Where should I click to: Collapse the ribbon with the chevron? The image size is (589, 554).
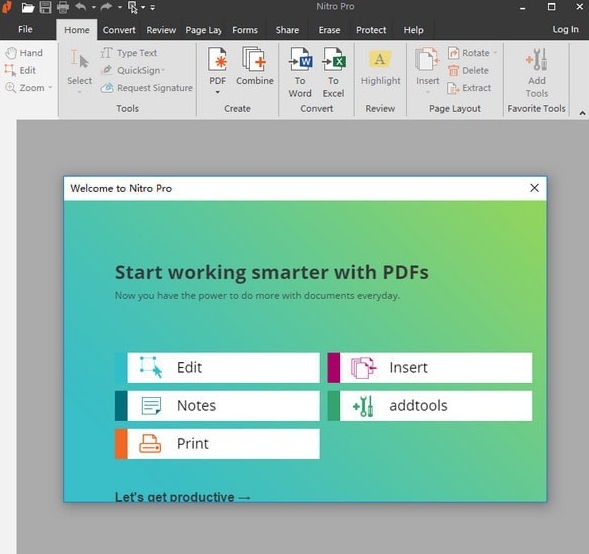(x=582, y=113)
